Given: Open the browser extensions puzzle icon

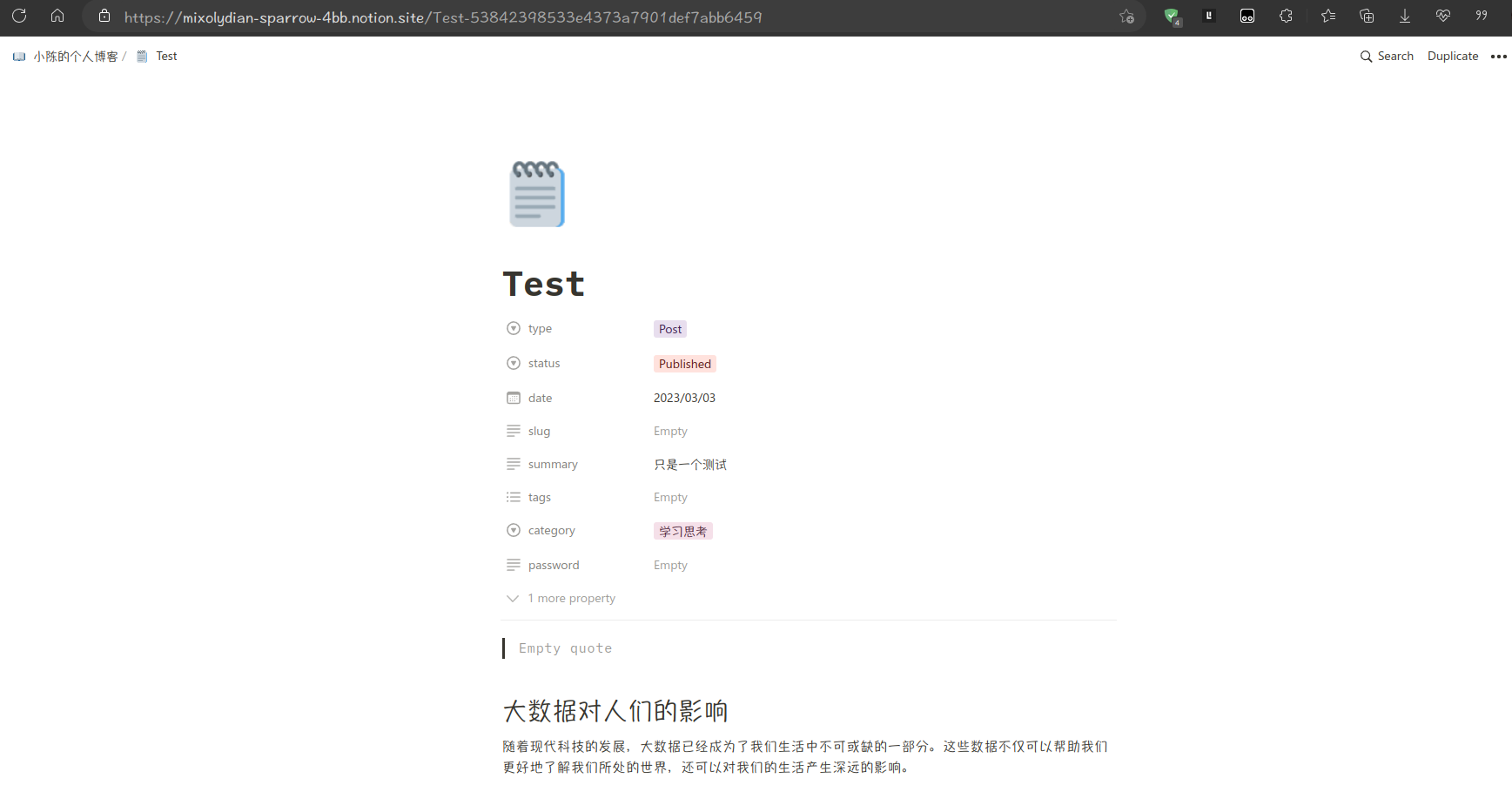Looking at the screenshot, I should [x=1286, y=16].
